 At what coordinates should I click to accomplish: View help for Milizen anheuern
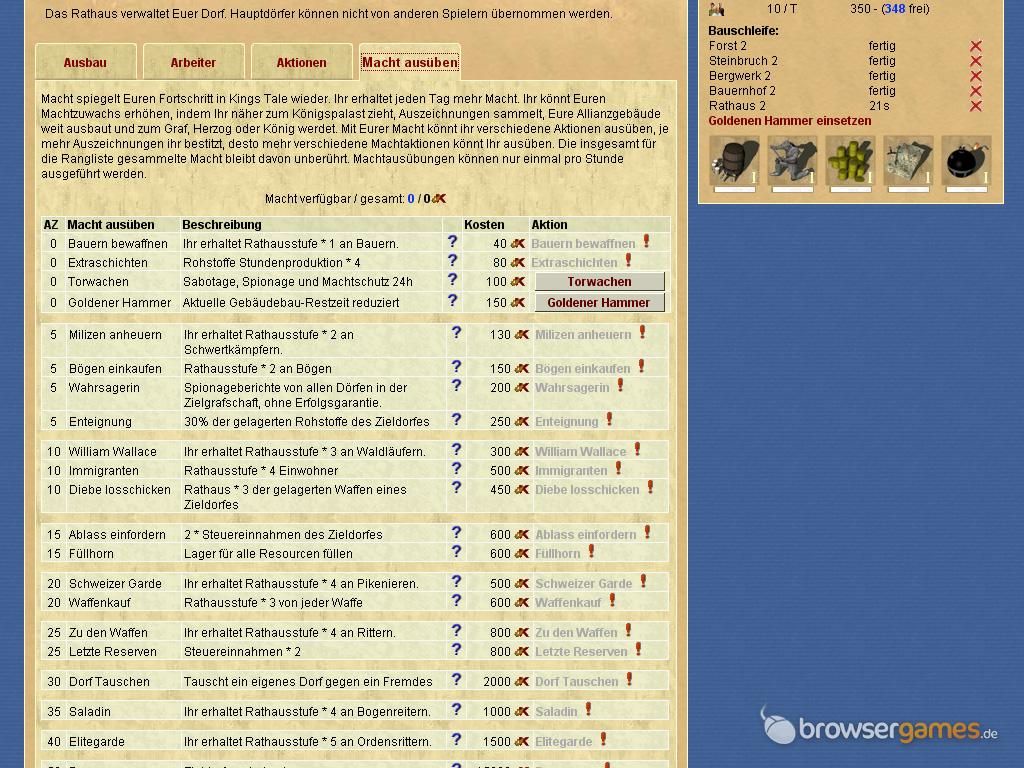(x=456, y=332)
